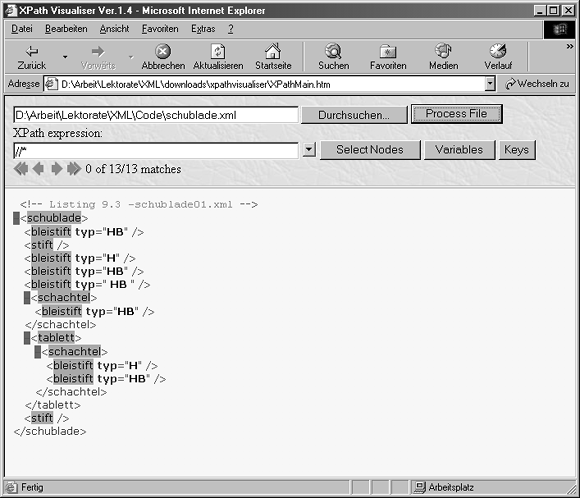Image resolution: width=580 pixels, height=498 pixels.
Task: Click the Process File button
Action: (x=456, y=114)
